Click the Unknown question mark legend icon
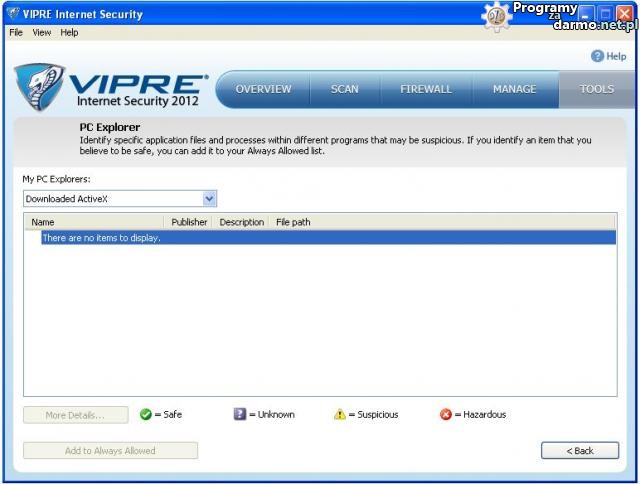The width and height of the screenshot is (640, 484). [240, 414]
